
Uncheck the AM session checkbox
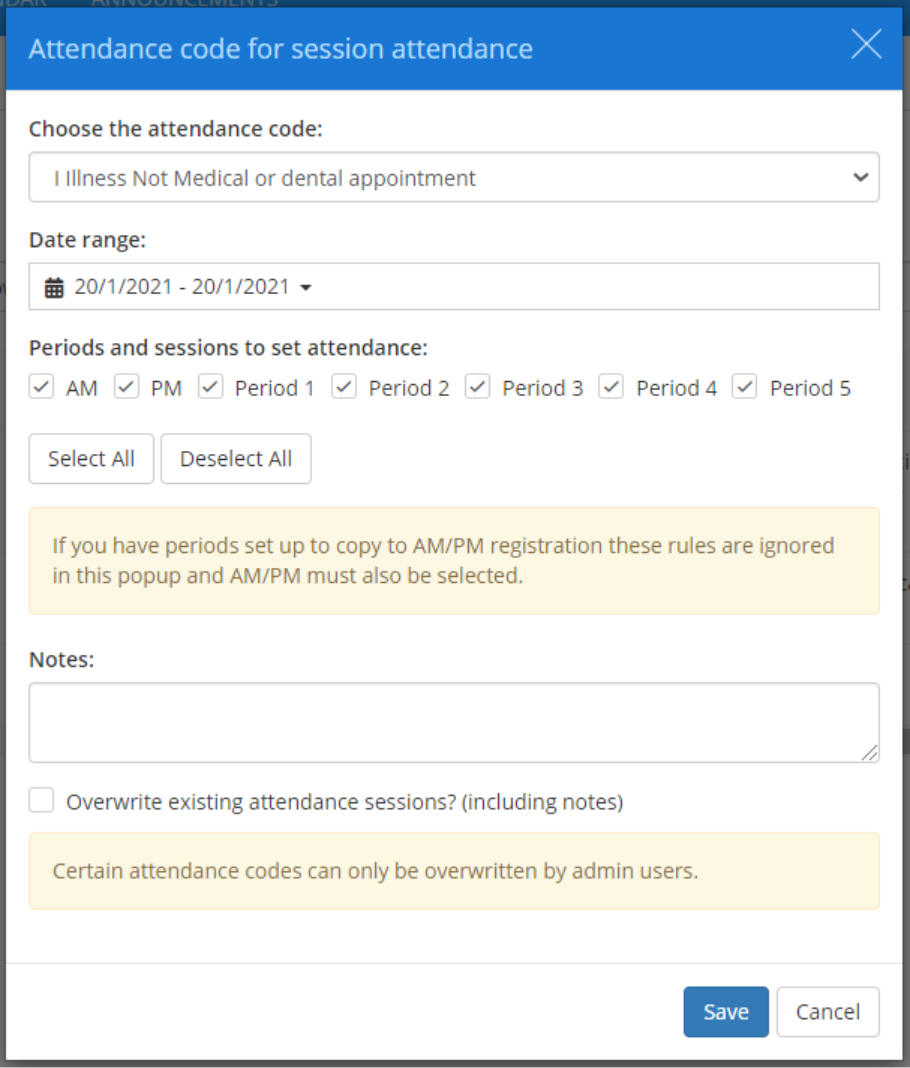[41, 387]
